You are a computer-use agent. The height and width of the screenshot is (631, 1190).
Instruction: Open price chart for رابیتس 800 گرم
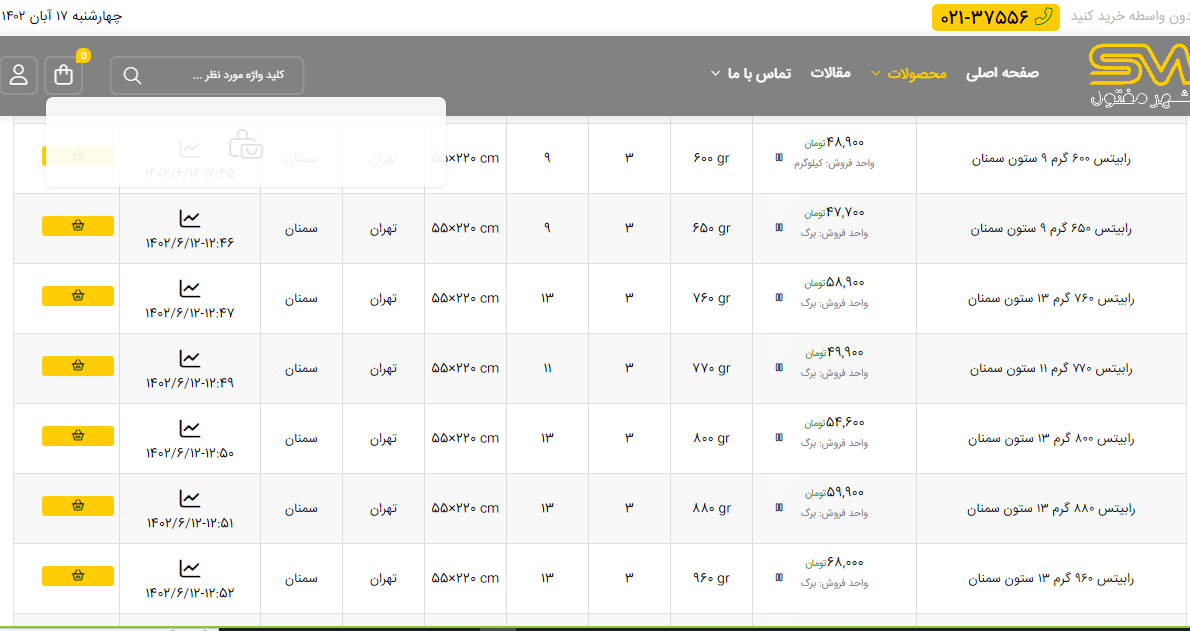tap(189, 428)
